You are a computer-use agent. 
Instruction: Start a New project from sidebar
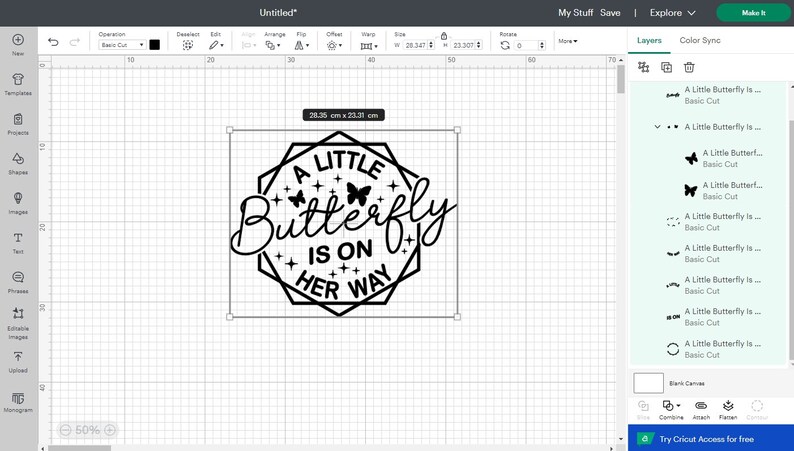tap(18, 44)
